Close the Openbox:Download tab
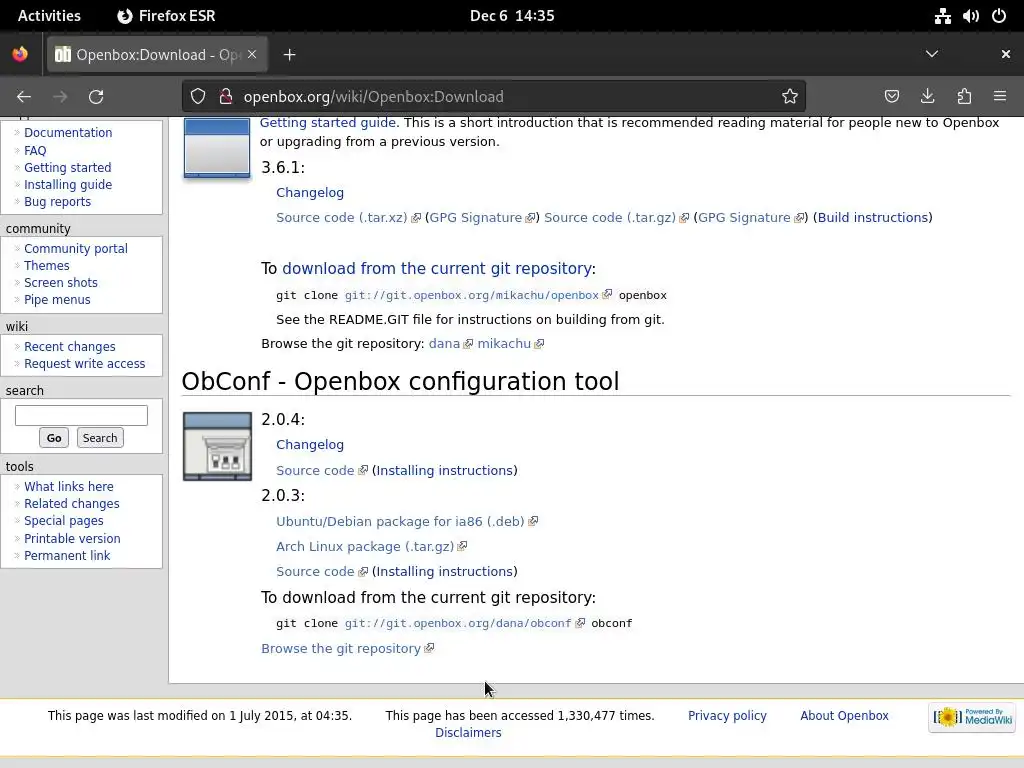This screenshot has width=1024, height=768. pos(252,54)
